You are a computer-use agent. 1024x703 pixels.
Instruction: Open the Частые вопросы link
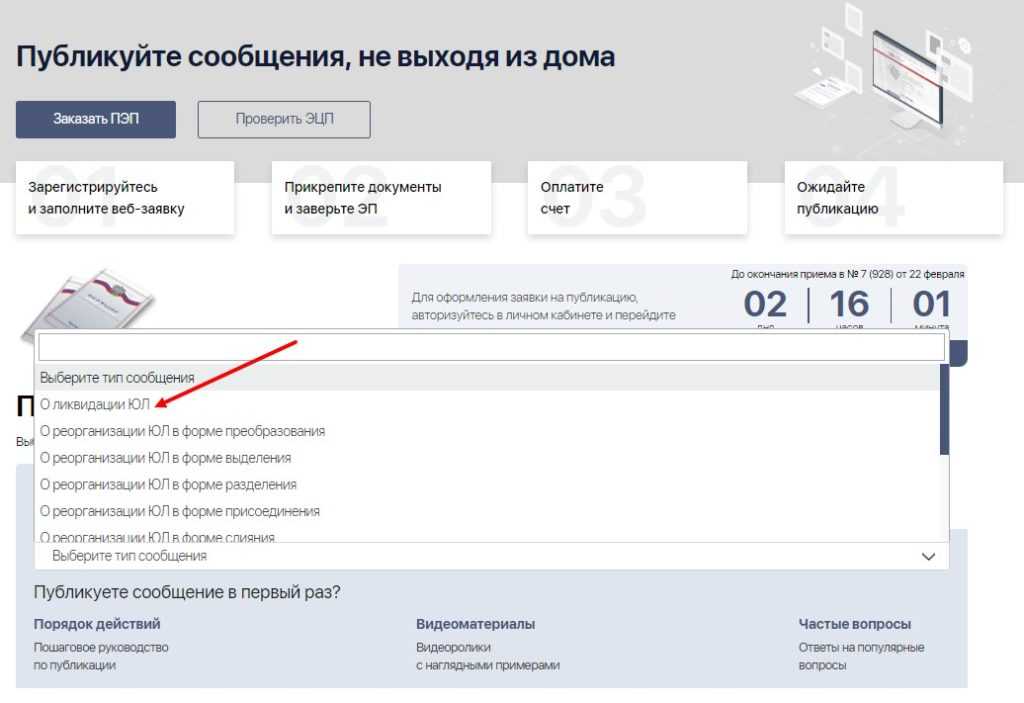[854, 624]
